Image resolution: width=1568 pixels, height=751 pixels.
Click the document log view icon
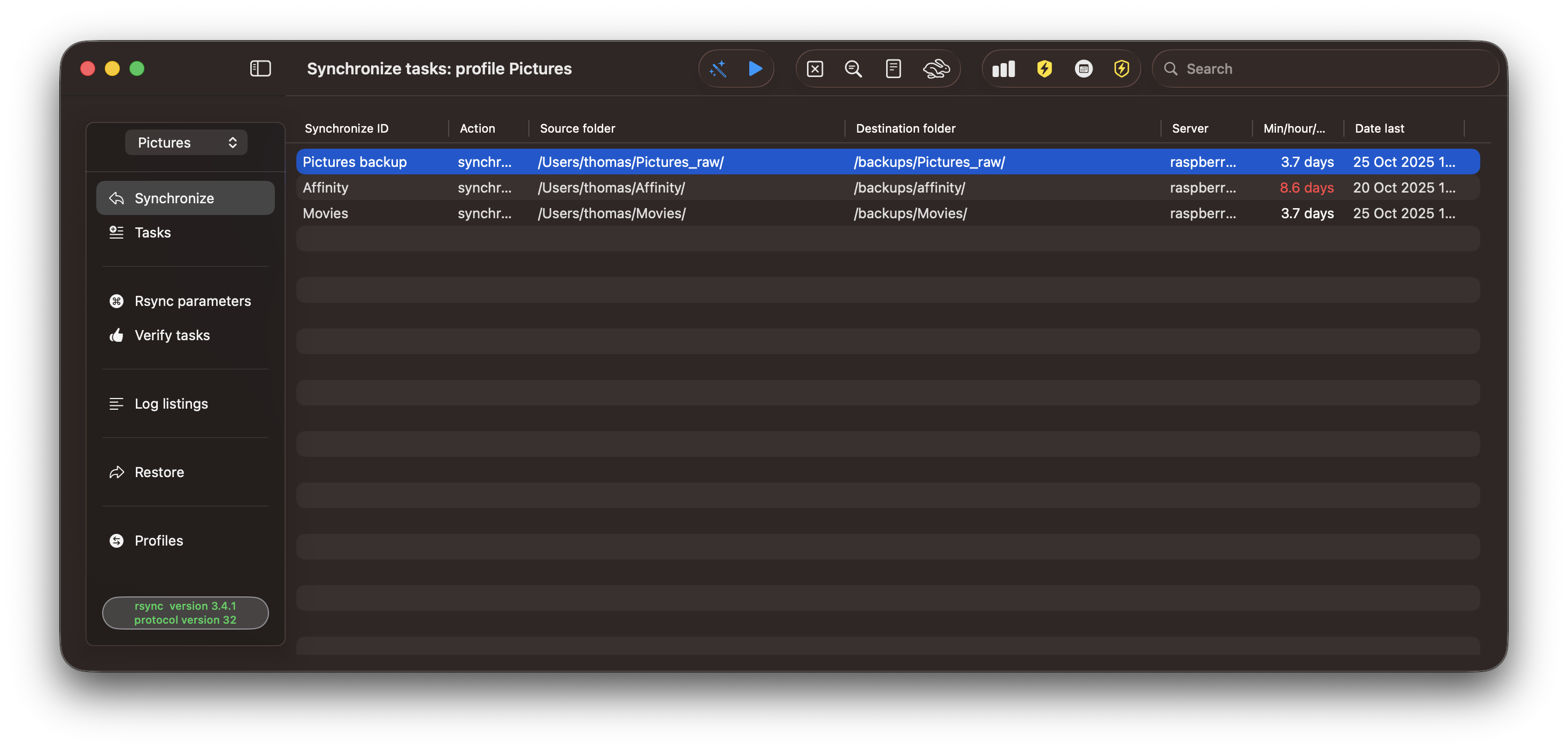click(x=893, y=69)
